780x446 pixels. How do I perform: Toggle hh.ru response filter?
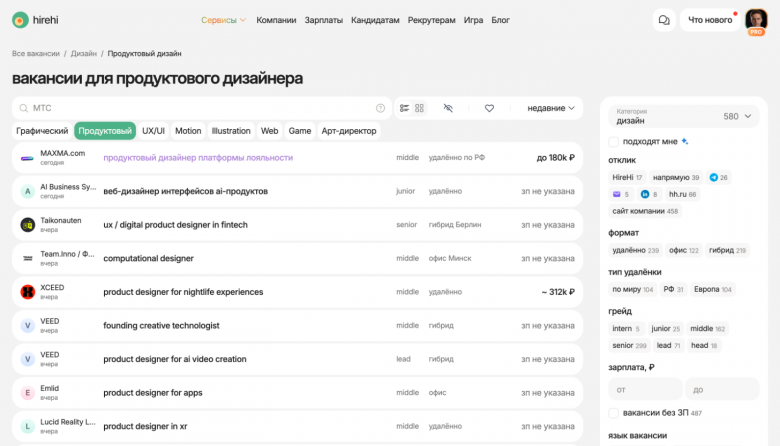[x=682, y=194]
